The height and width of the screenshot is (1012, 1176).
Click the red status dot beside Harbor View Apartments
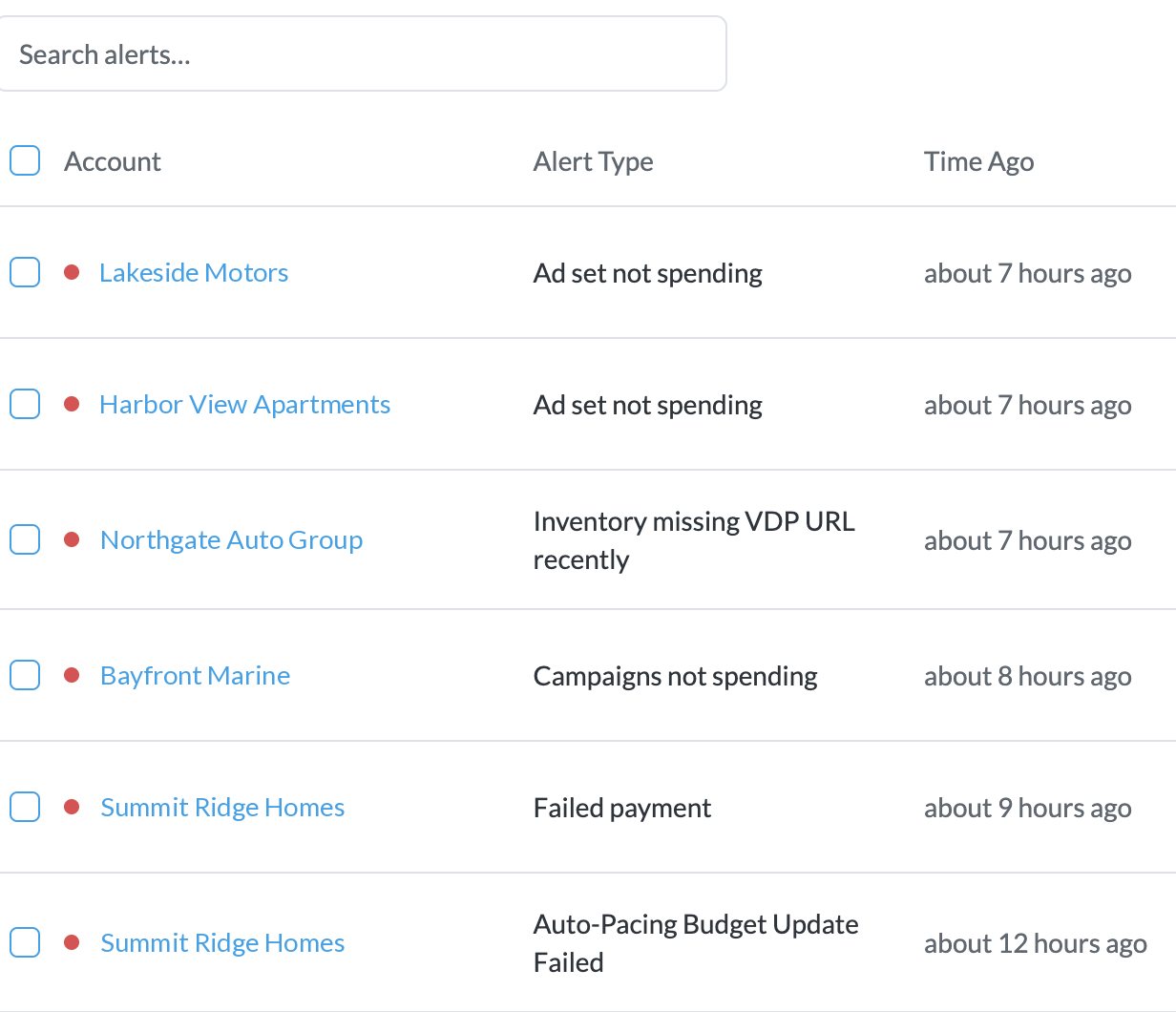point(71,404)
